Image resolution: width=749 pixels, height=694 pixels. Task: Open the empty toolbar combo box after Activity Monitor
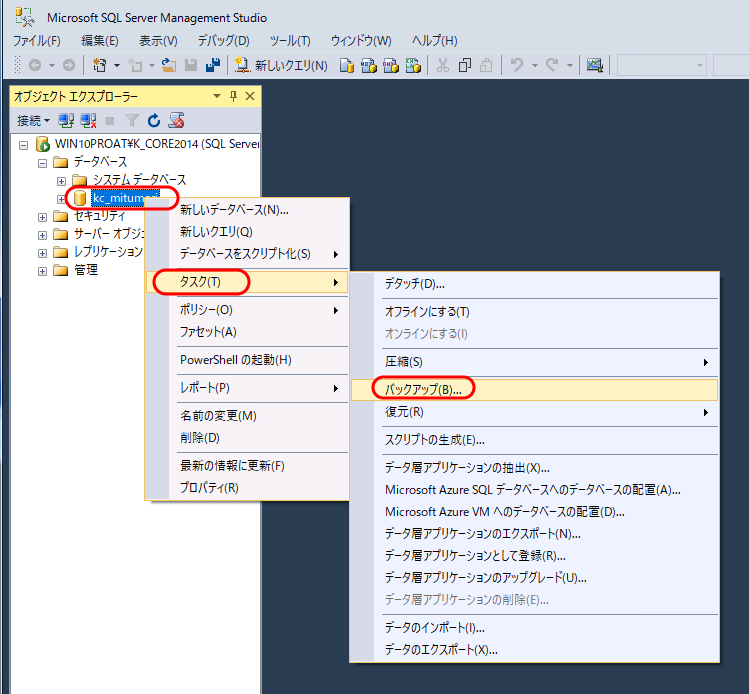[x=662, y=65]
